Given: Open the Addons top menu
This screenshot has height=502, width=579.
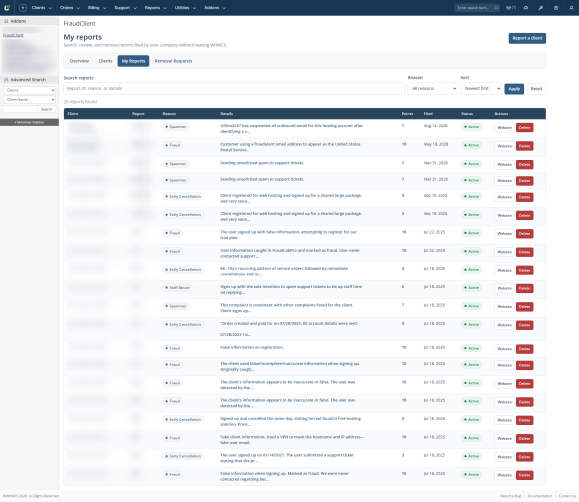Looking at the screenshot, I should click(215, 8).
